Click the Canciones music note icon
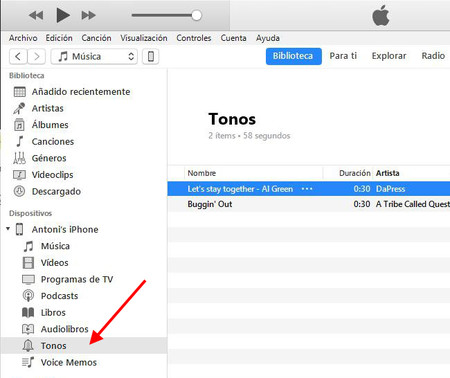The image size is (450, 378). pos(20,141)
